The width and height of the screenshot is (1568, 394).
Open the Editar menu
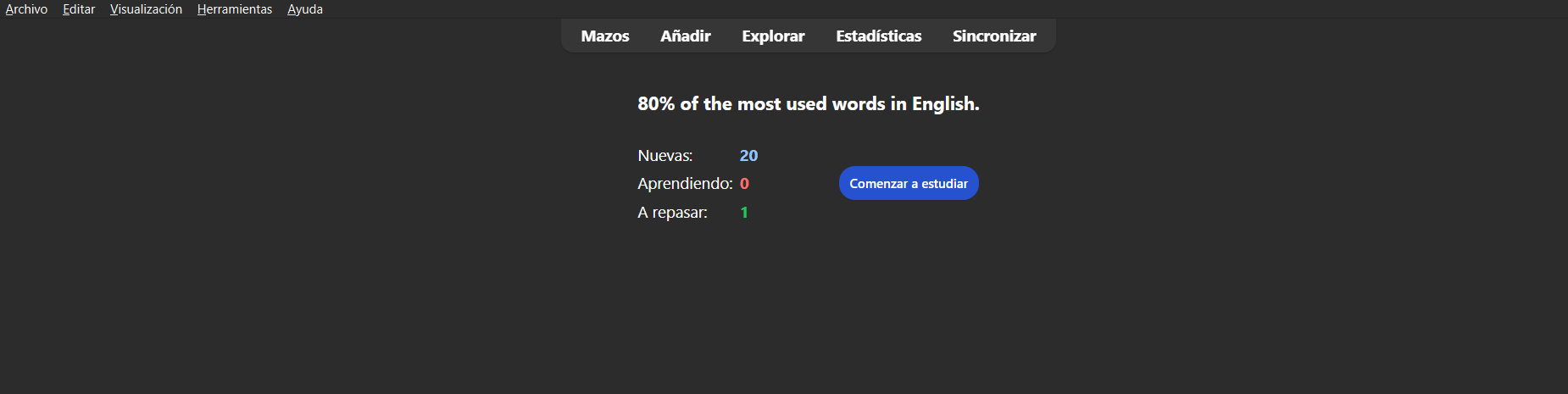click(x=79, y=9)
